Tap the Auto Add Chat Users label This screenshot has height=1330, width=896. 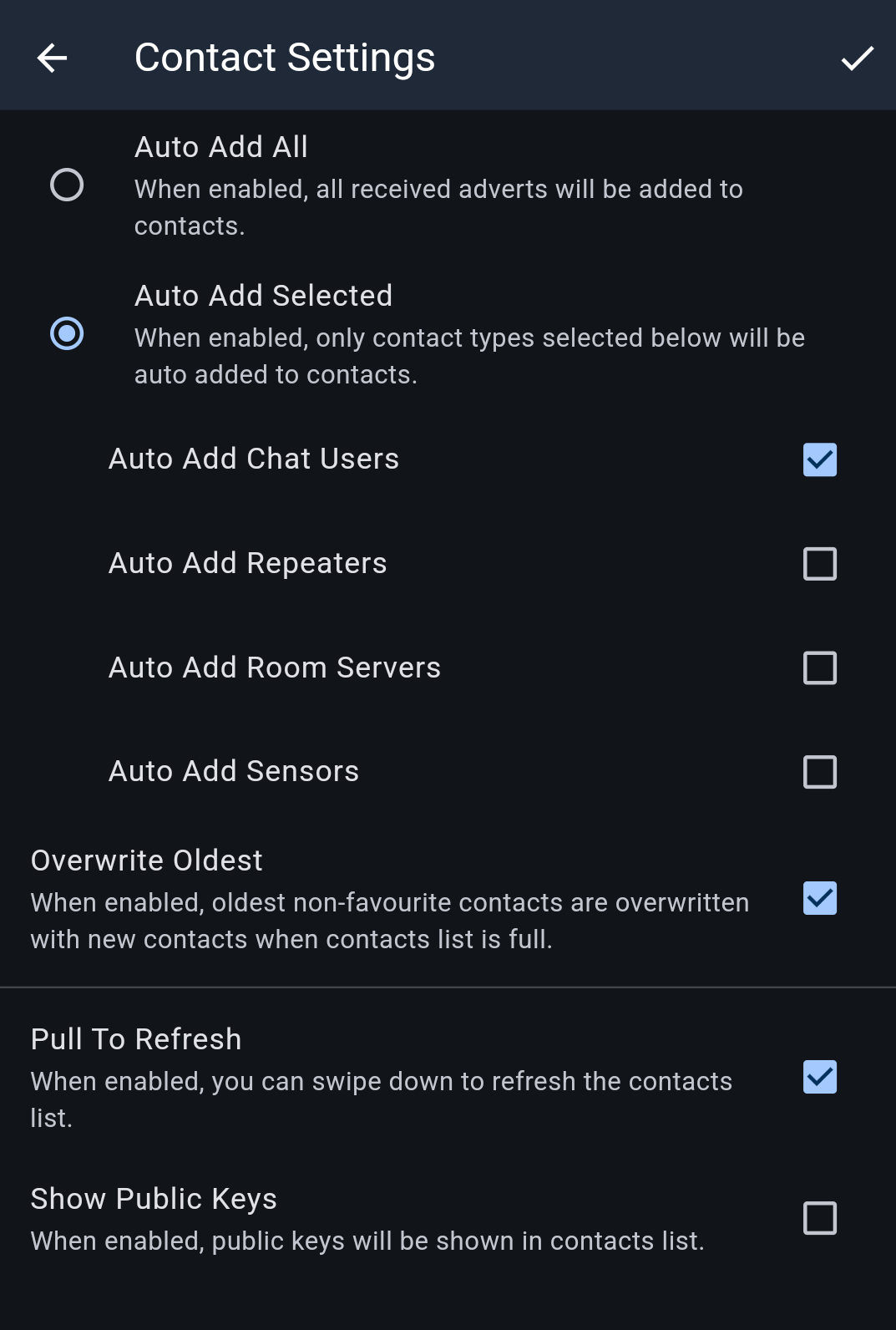pos(254,459)
